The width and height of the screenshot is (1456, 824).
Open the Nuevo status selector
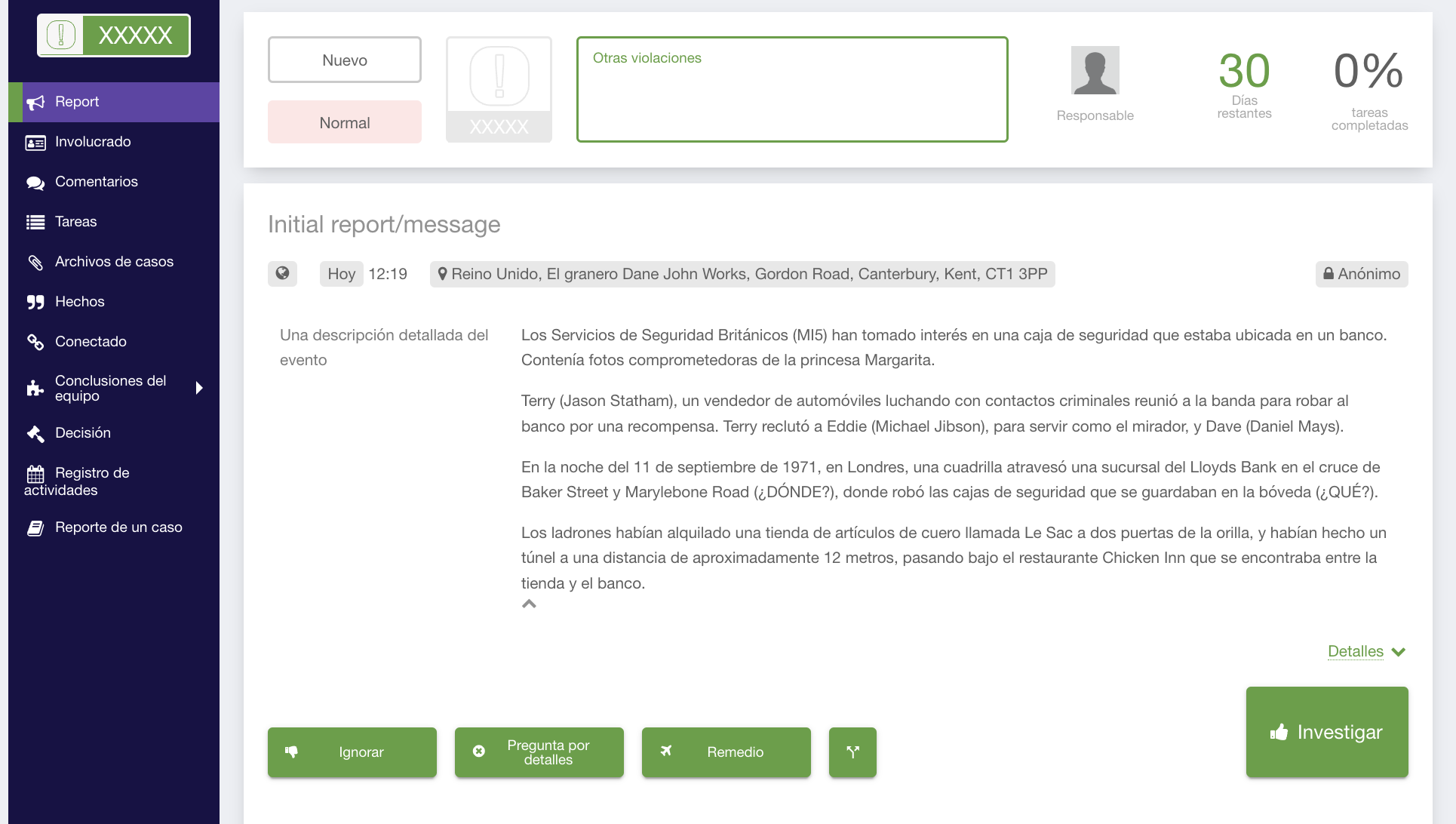(x=345, y=60)
